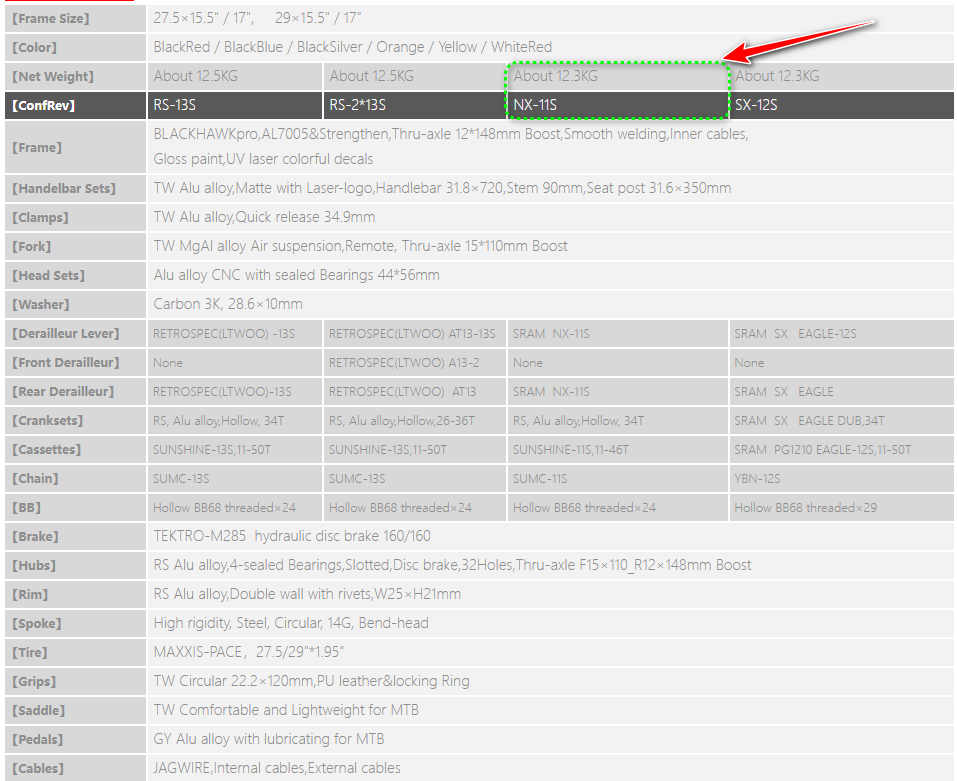957x781 pixels.
Task: Click the [Handelbar Sets] label
Action: pos(64,189)
